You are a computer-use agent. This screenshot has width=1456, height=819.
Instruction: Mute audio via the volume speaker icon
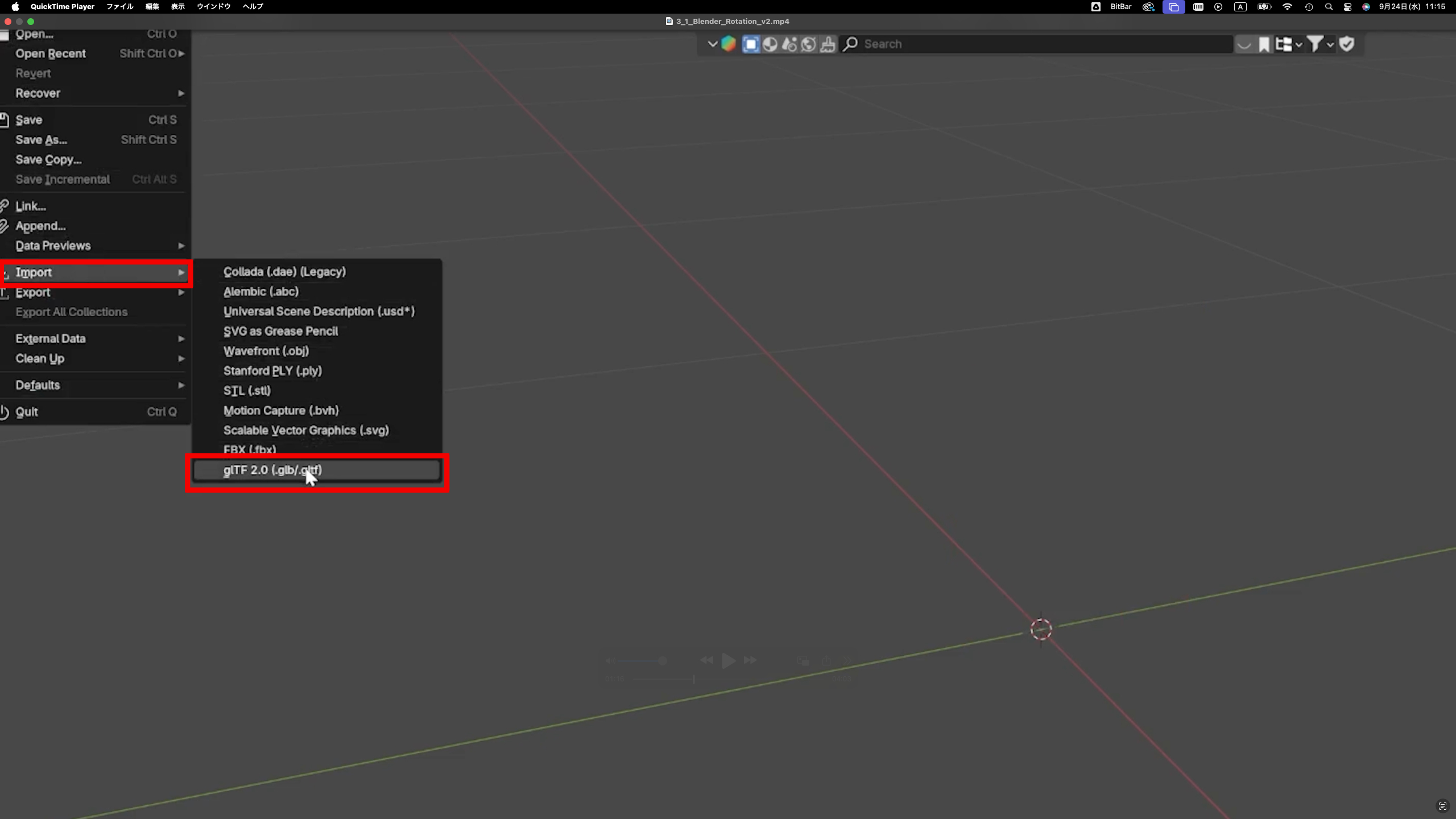click(610, 661)
